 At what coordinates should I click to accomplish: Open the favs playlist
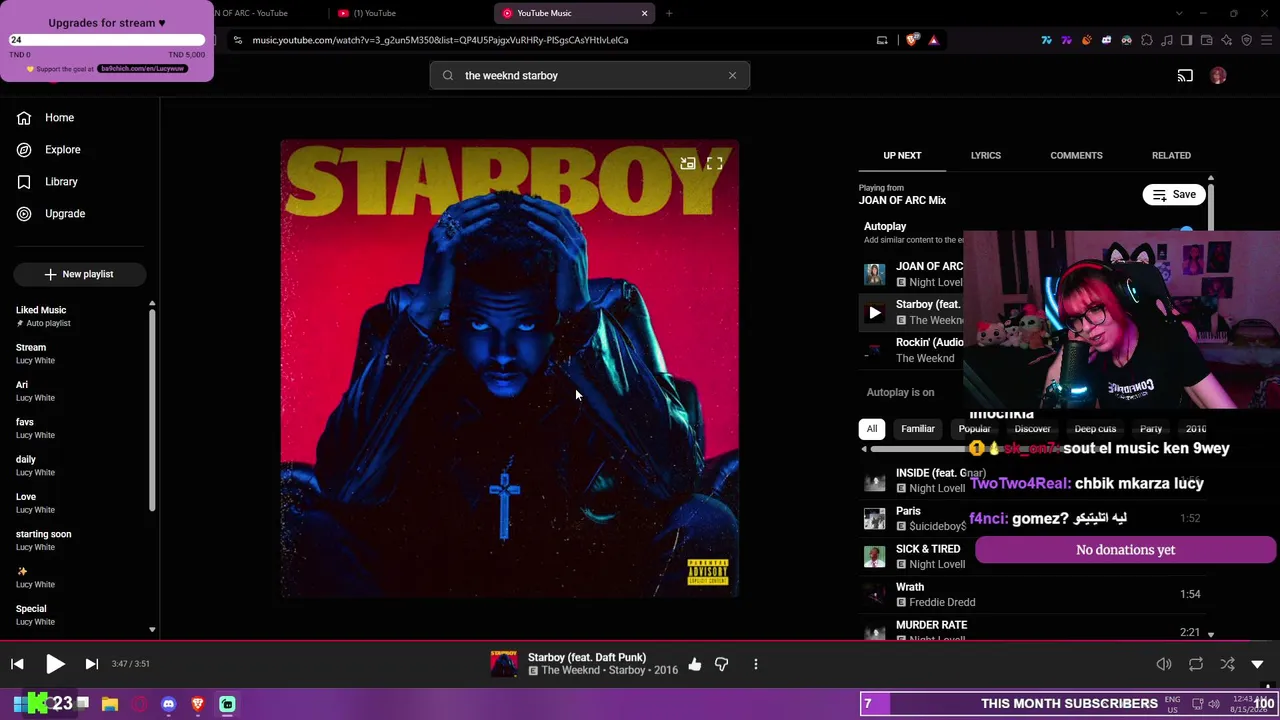35,428
